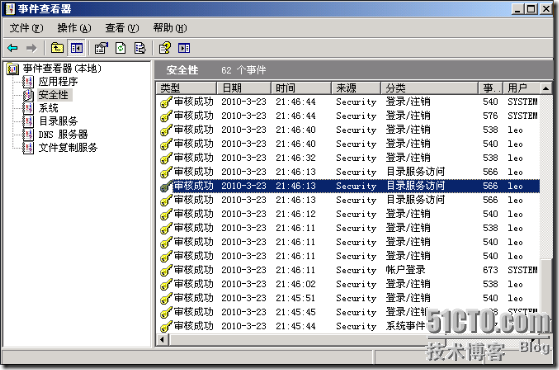Sort by the 日期 column header
This screenshot has height=370, width=559.
(243, 88)
